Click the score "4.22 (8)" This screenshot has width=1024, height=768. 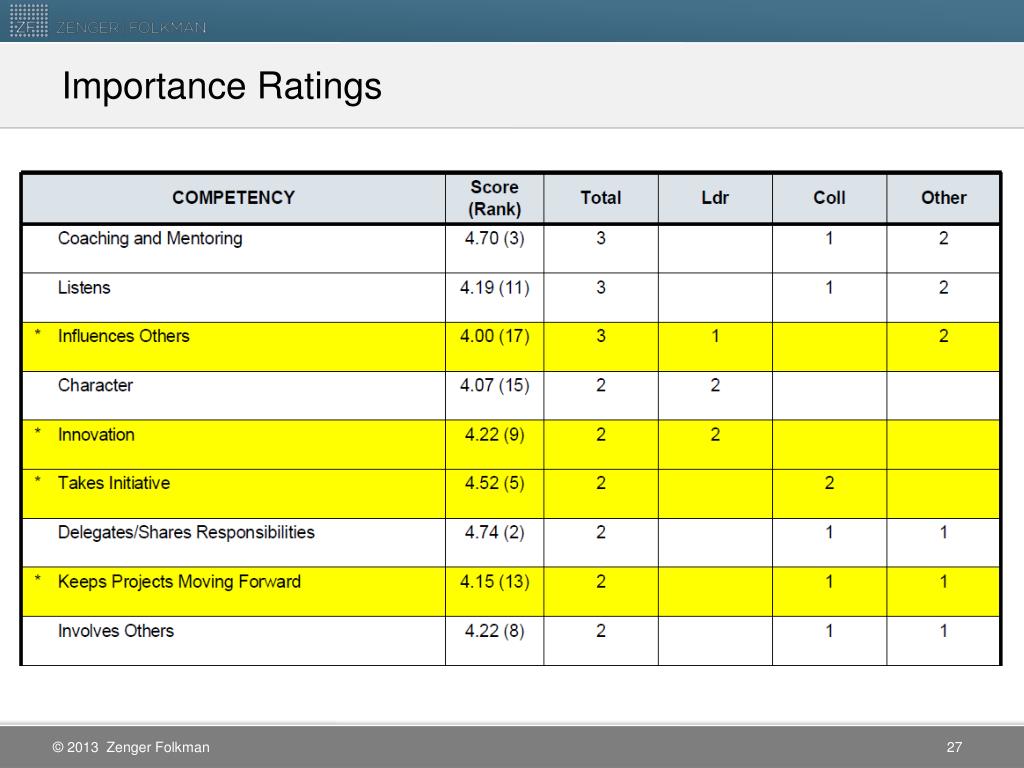(x=494, y=631)
